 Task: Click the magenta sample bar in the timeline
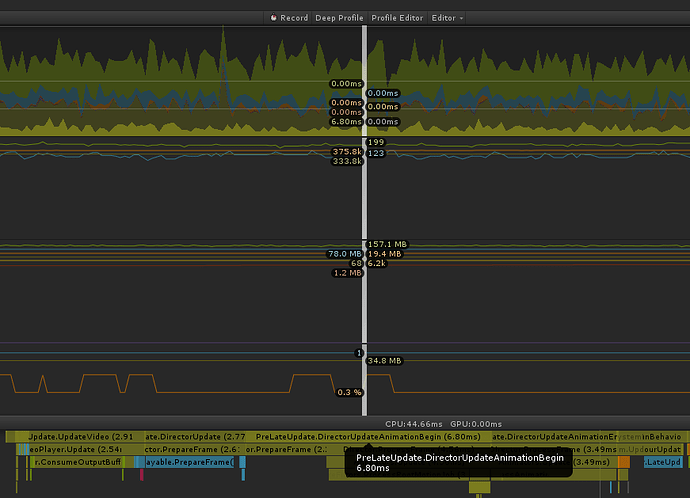[x=142, y=475]
